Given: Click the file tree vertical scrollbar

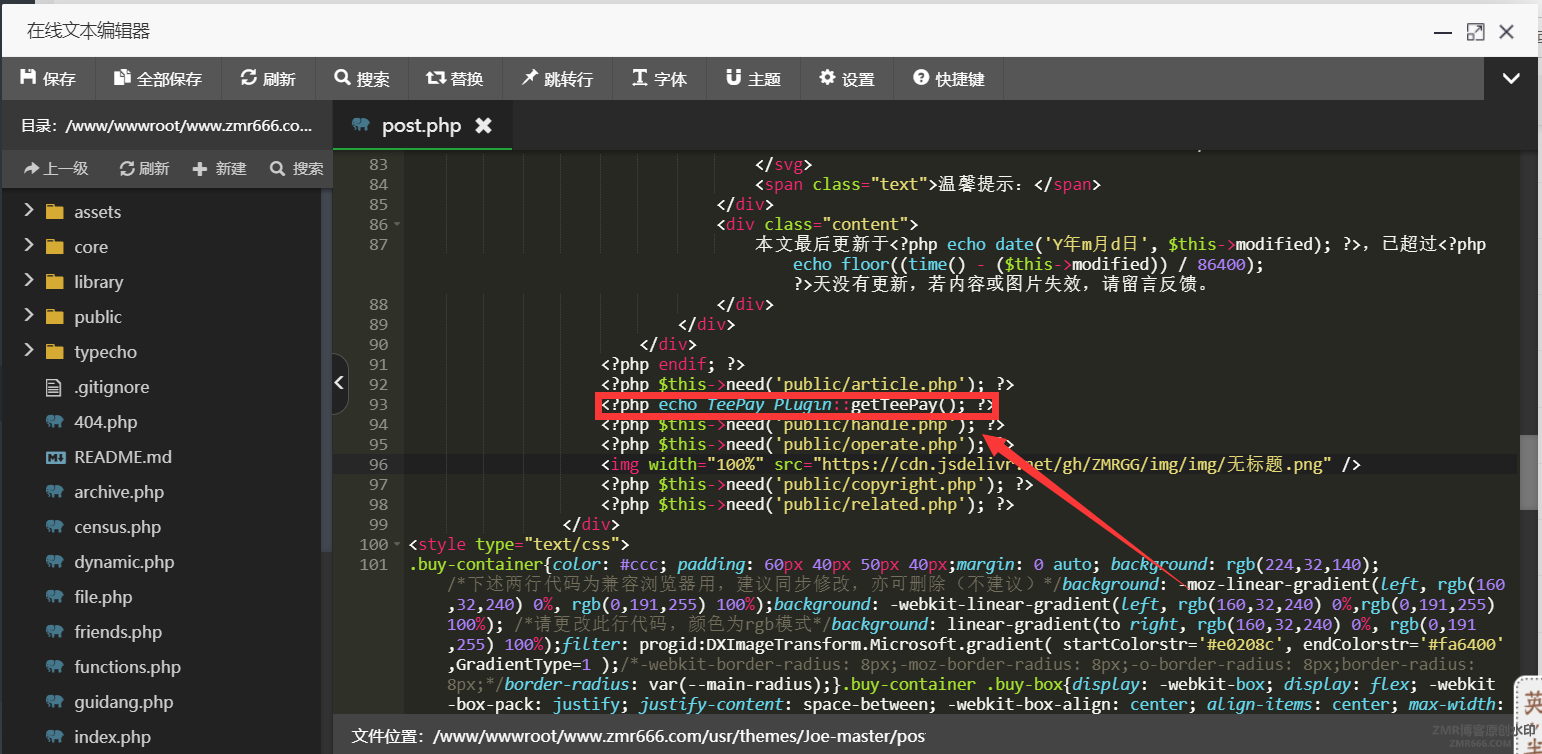Looking at the screenshot, I should [326, 370].
